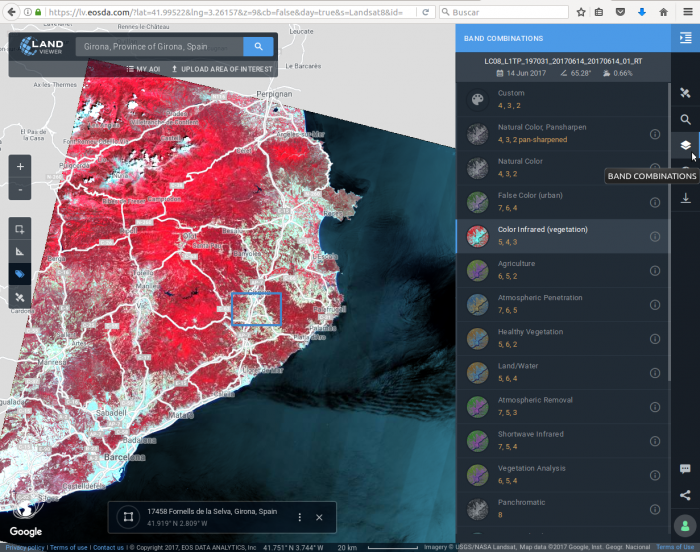Show info for Land/Water
700x552 pixels.
[x=655, y=373]
